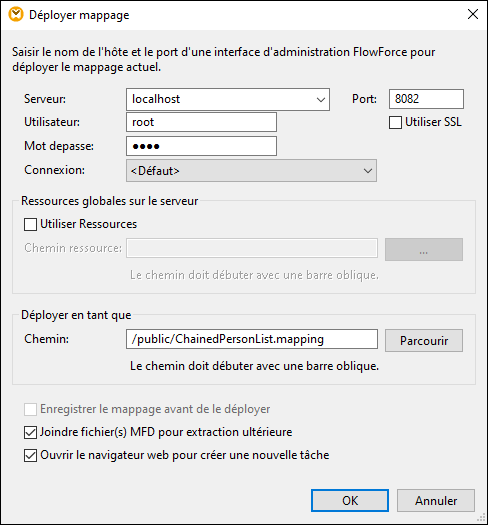Image resolution: width=488 pixels, height=525 pixels.
Task: Confirm deployment with the OK button
Action: click(350, 501)
